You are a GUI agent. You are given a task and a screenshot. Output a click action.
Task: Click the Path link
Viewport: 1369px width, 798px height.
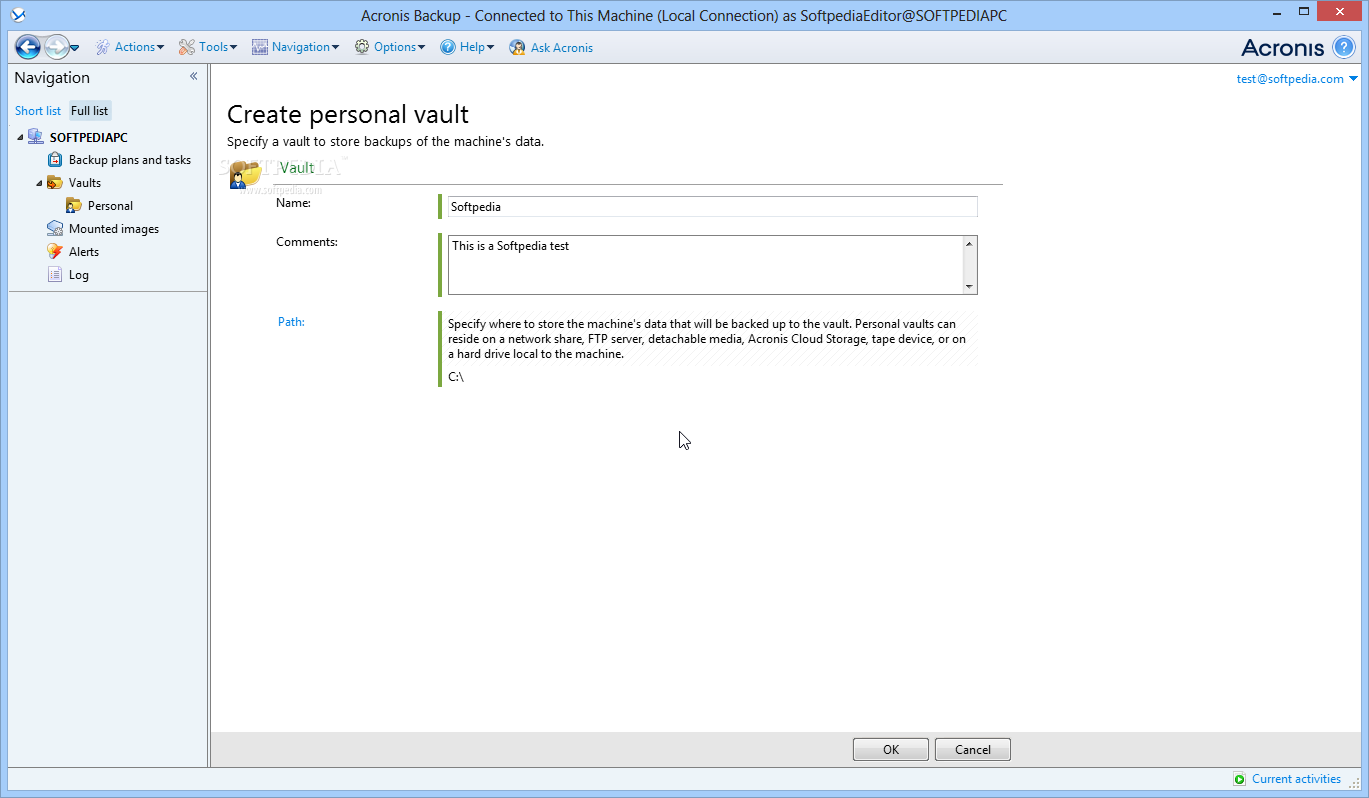291,322
